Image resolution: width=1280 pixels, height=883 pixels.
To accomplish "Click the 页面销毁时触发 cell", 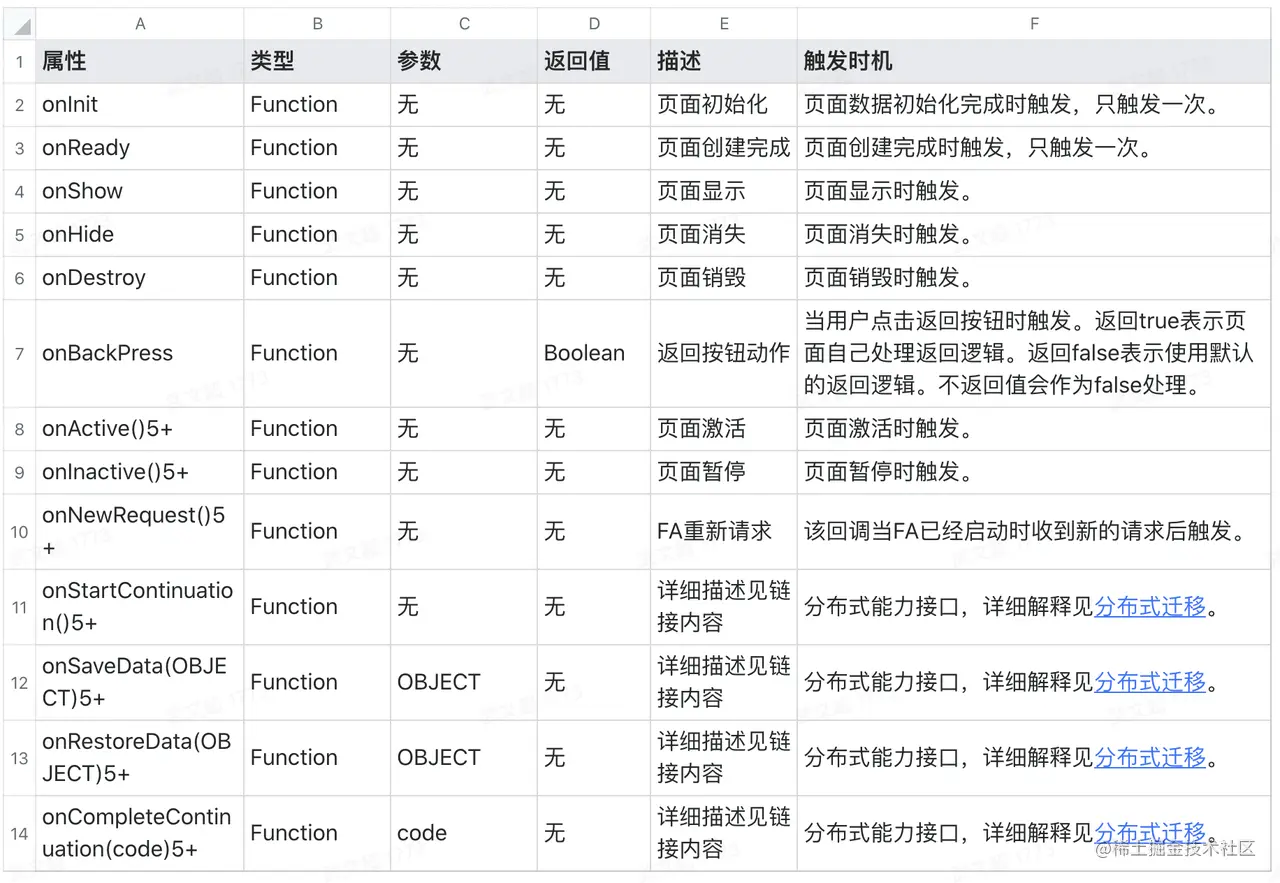I will pyautogui.click(x=1035, y=277).
